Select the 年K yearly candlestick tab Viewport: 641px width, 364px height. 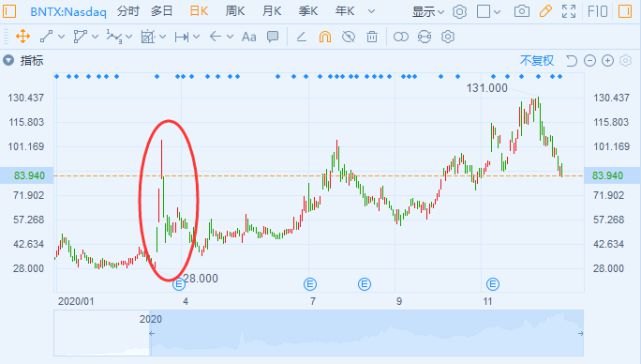tap(345, 11)
